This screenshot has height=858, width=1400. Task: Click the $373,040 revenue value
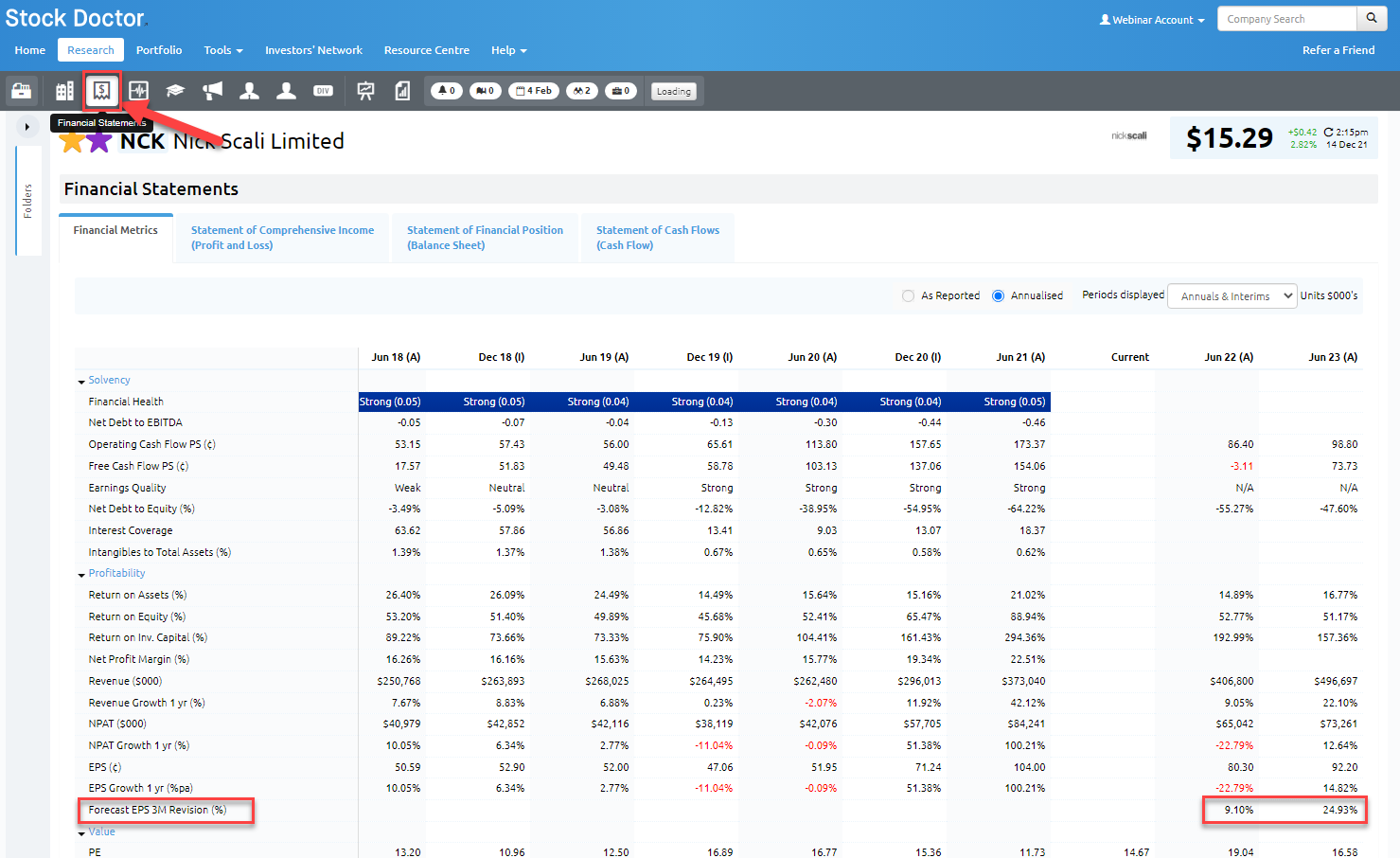tap(1023, 681)
